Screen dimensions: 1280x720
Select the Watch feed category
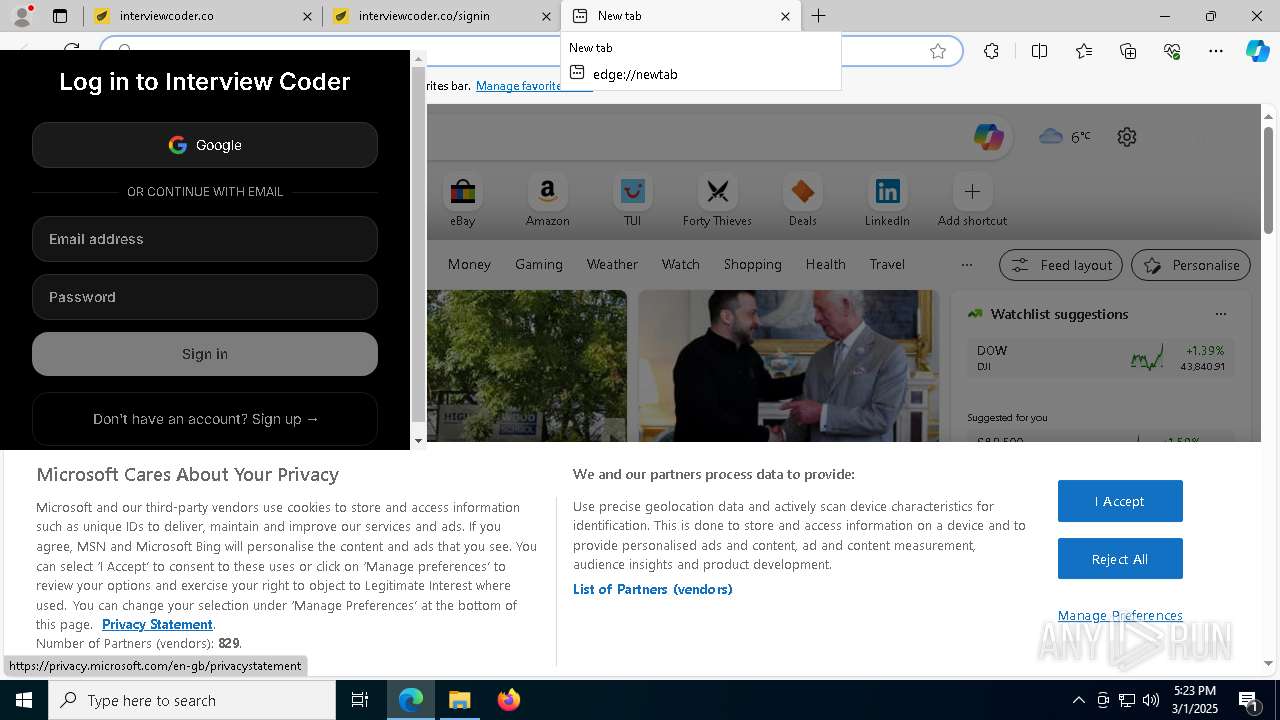point(681,264)
